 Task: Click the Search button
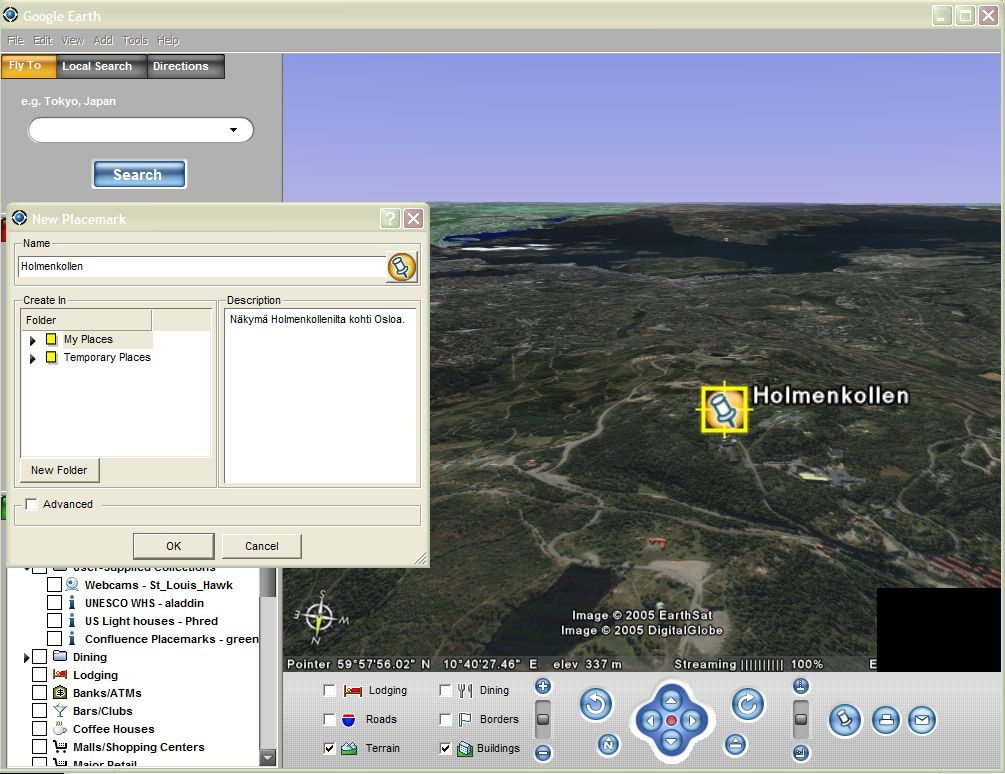[139, 174]
